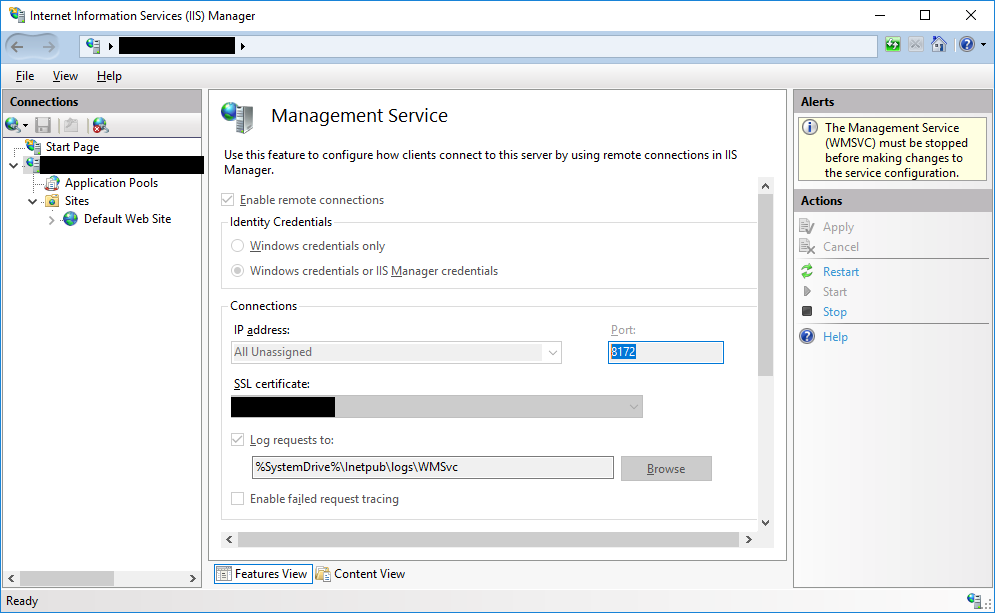Select Default Web Site node
The height and width of the screenshot is (613, 995).
coord(128,219)
